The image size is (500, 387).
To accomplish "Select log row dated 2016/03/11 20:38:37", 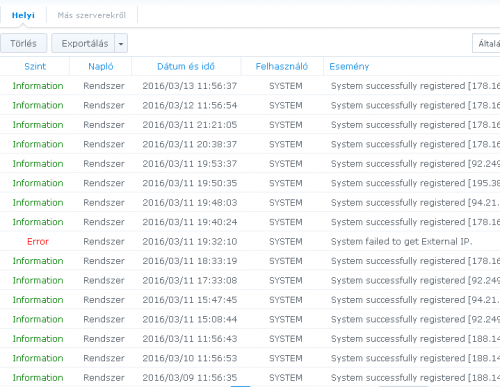I will pos(250,144).
